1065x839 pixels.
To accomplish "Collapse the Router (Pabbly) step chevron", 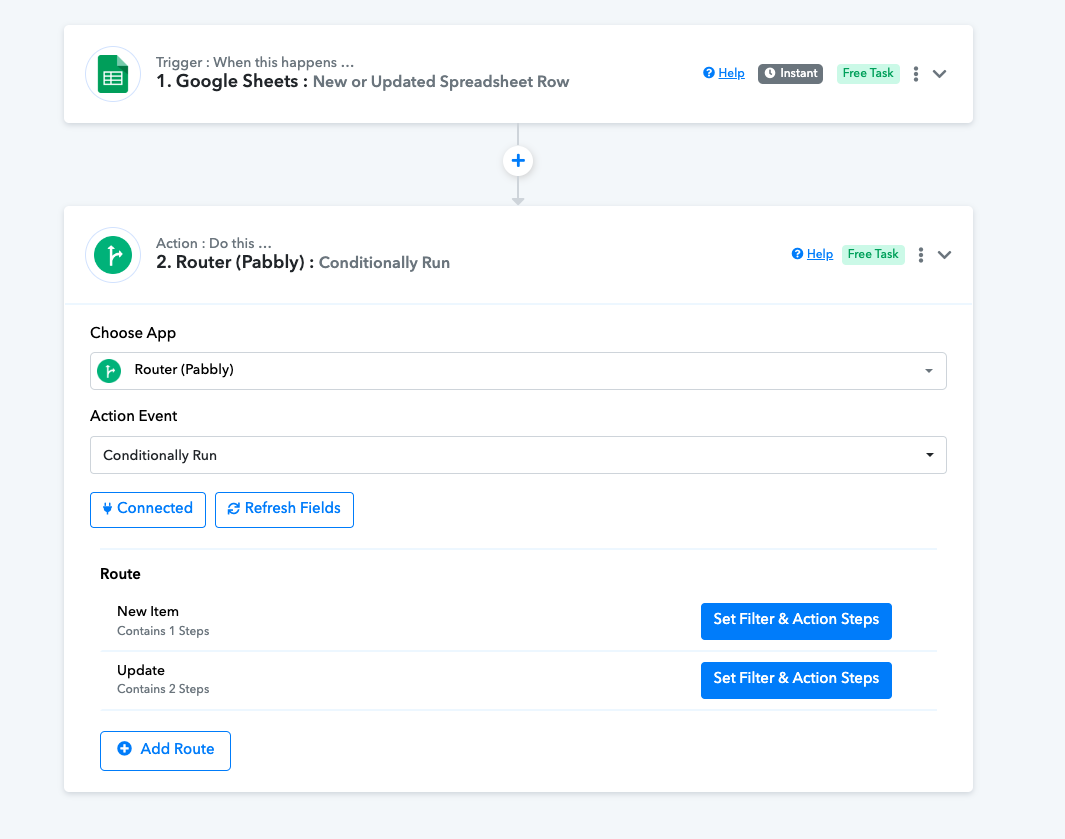I will (x=944, y=255).
